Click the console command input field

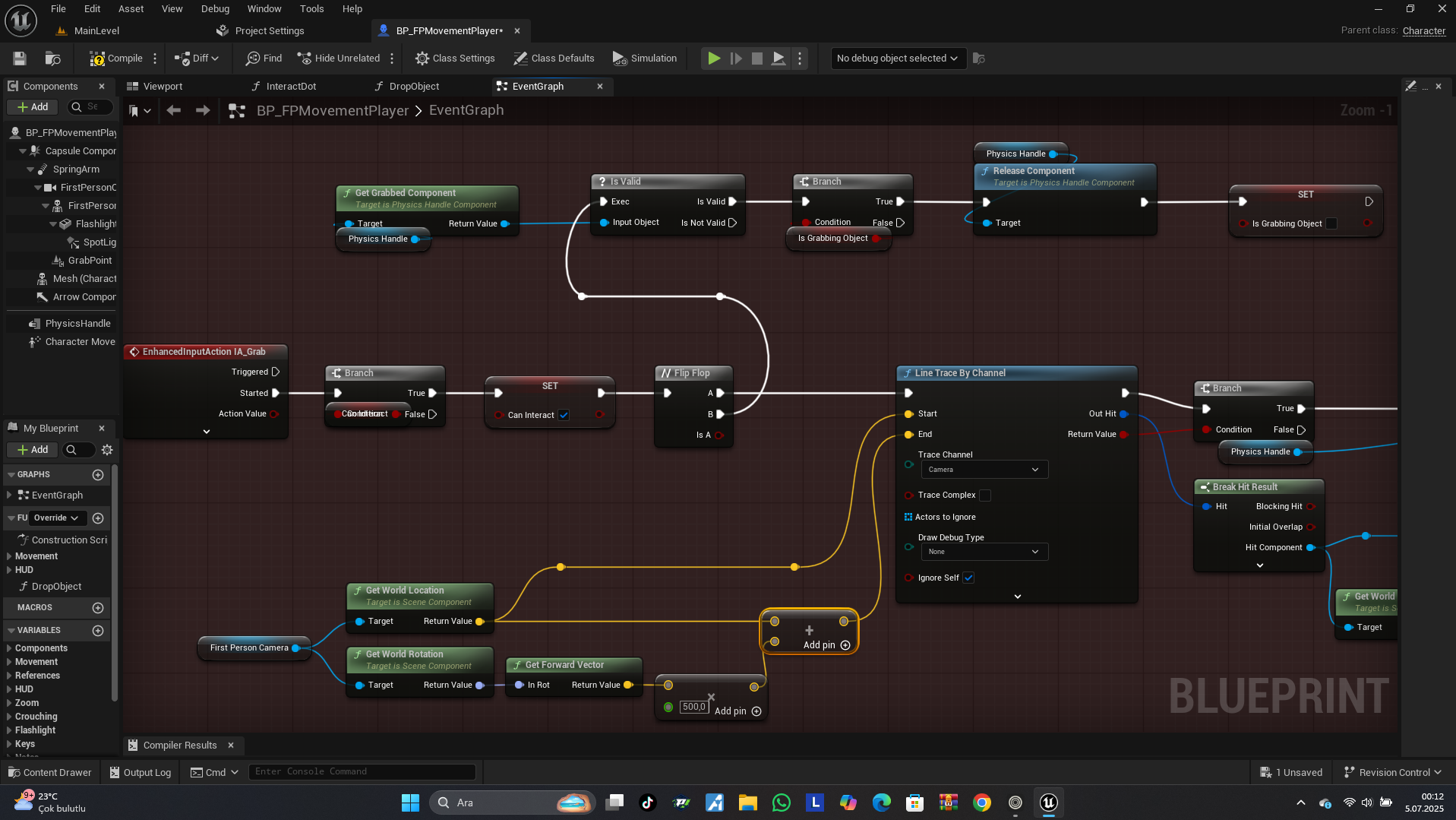[x=362, y=772]
